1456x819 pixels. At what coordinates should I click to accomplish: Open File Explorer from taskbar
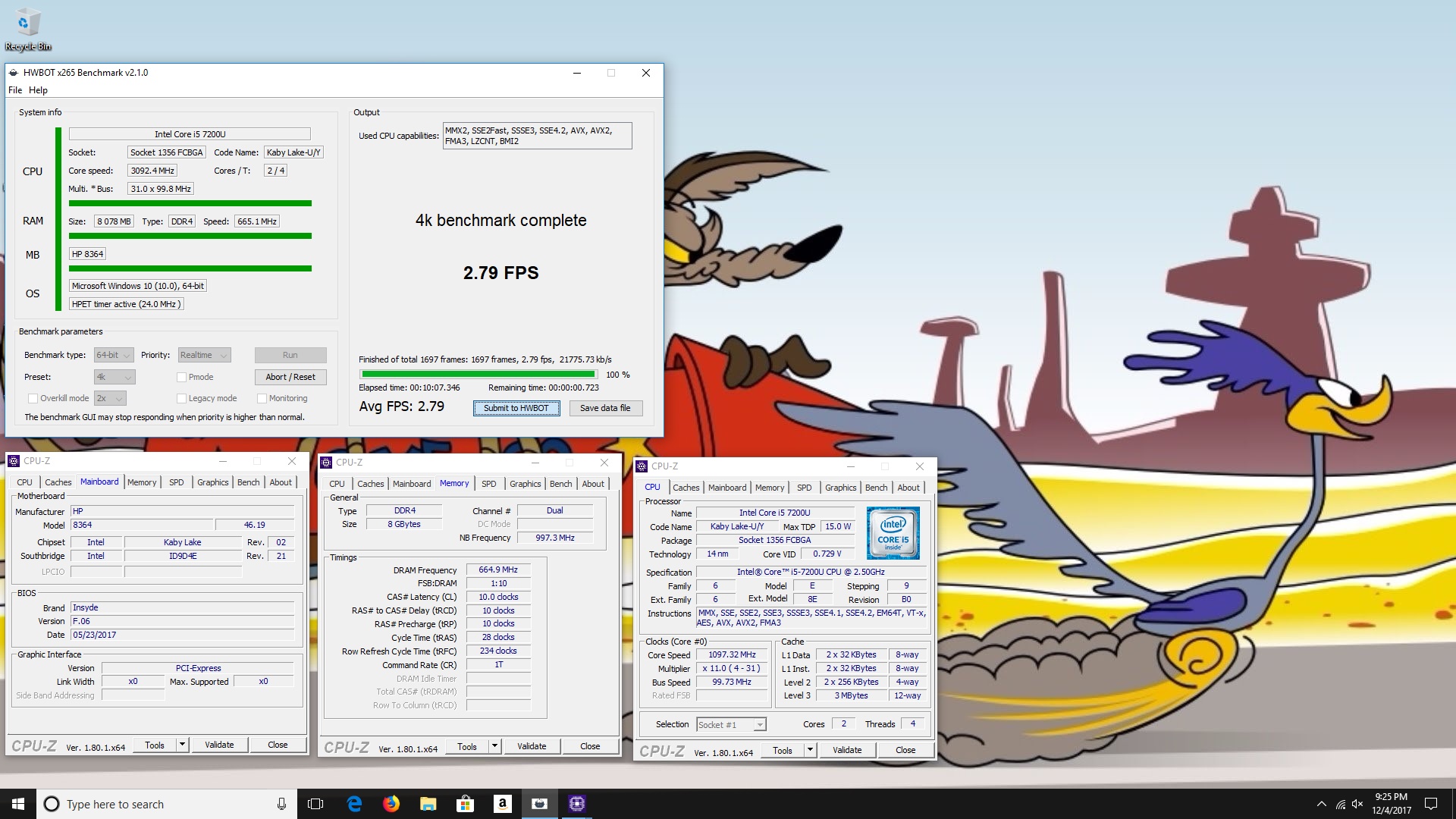pos(428,804)
